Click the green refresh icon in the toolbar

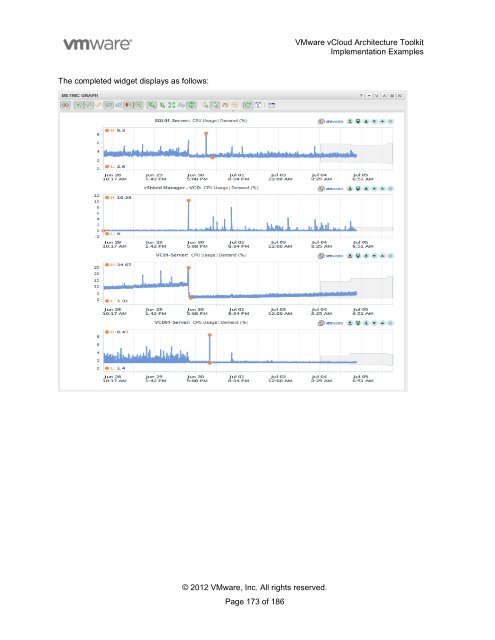248,105
